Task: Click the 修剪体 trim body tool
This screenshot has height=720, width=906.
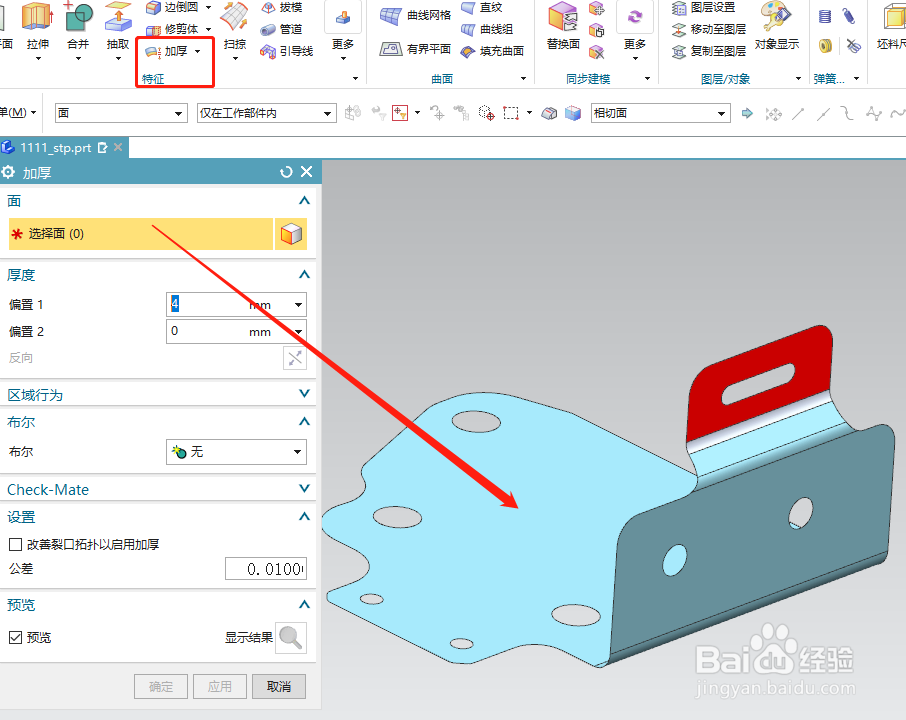Action: pyautogui.click(x=172, y=29)
